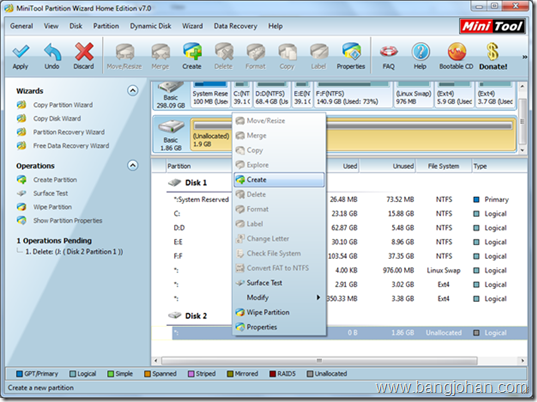Launch Partition Recovery Wizard

point(69,132)
